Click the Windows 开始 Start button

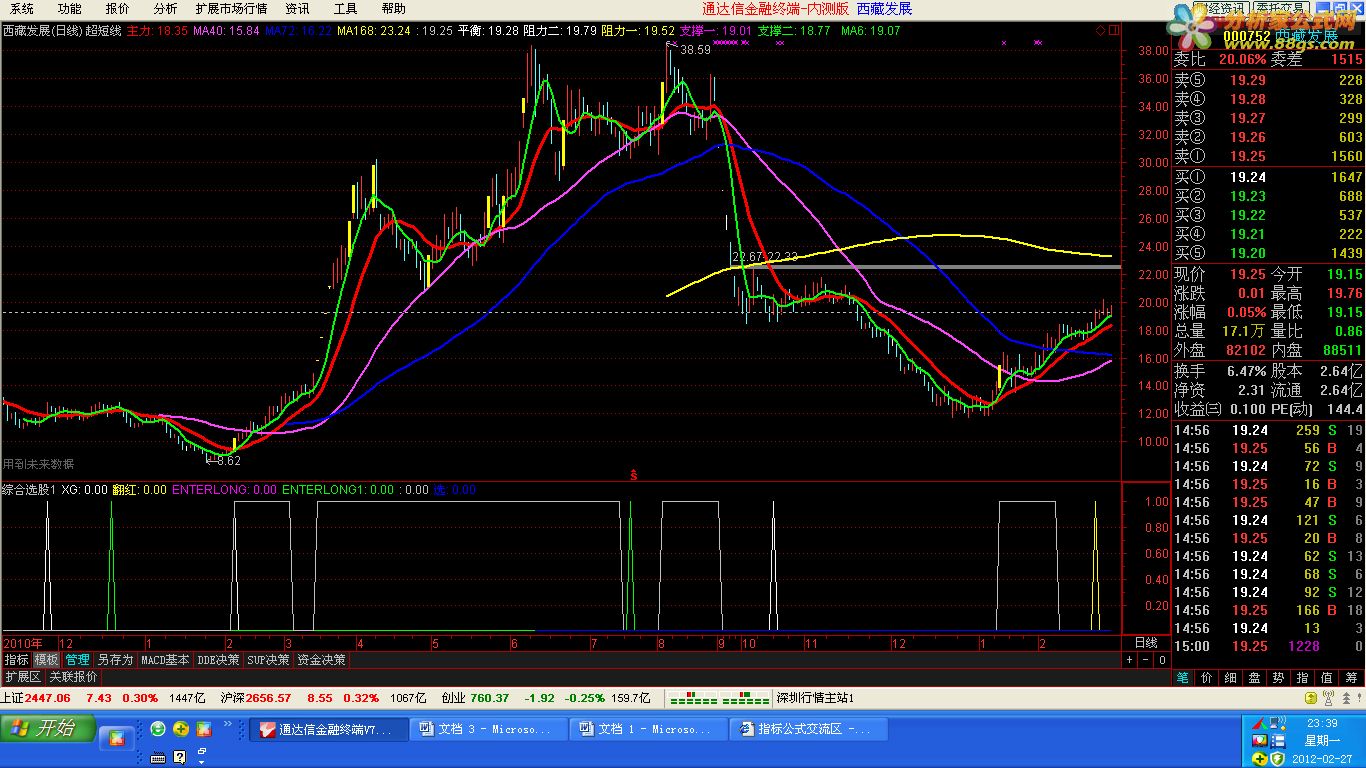click(48, 728)
